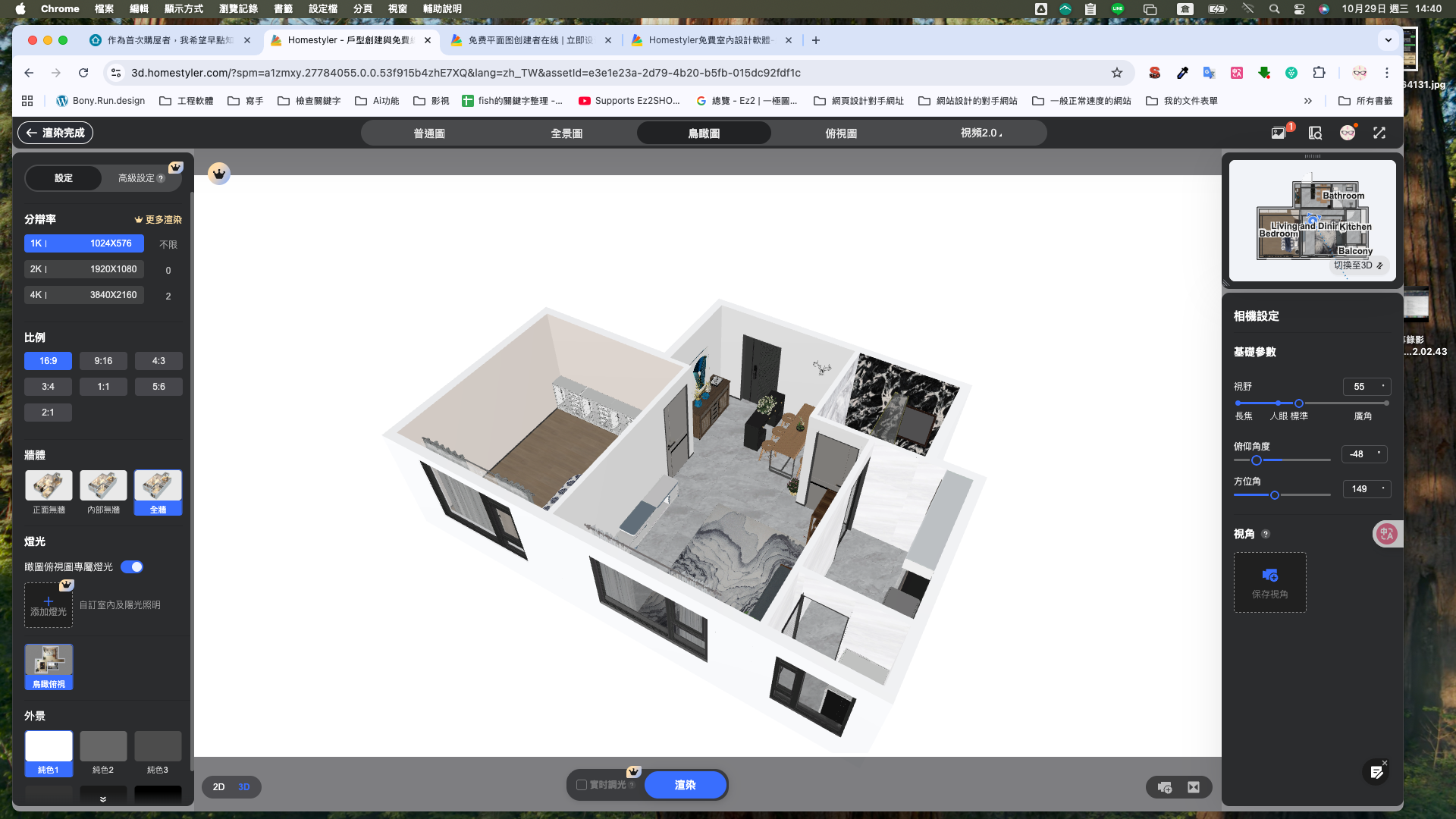1456x819 pixels.
Task: Switch to the 全景圖 tab
Action: [x=567, y=132]
